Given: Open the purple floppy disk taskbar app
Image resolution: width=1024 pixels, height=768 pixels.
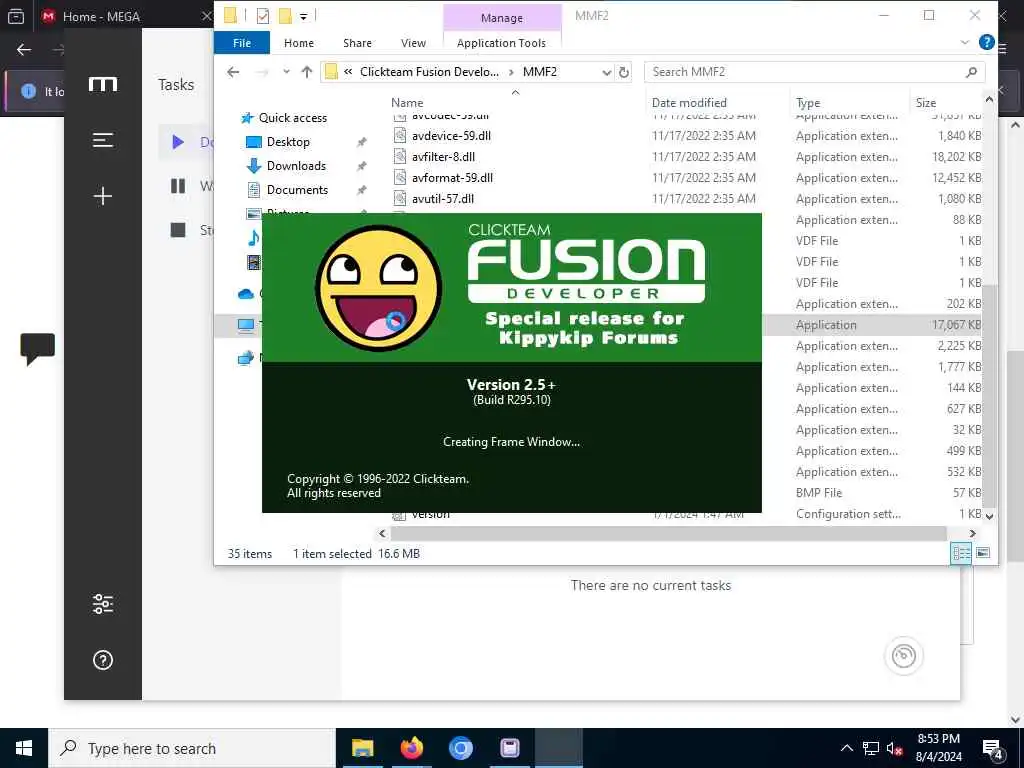Looking at the screenshot, I should pos(509,748).
